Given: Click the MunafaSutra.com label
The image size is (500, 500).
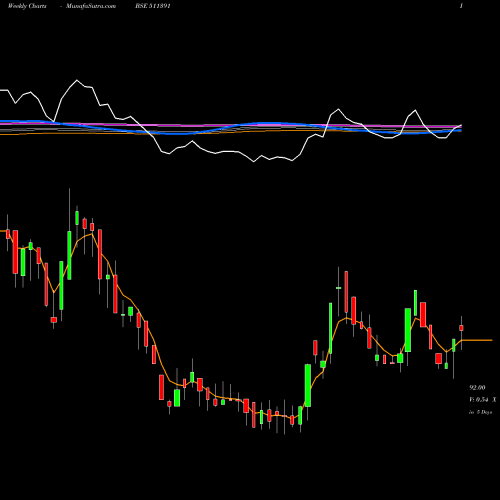Looking at the screenshot, I should coord(91,6).
